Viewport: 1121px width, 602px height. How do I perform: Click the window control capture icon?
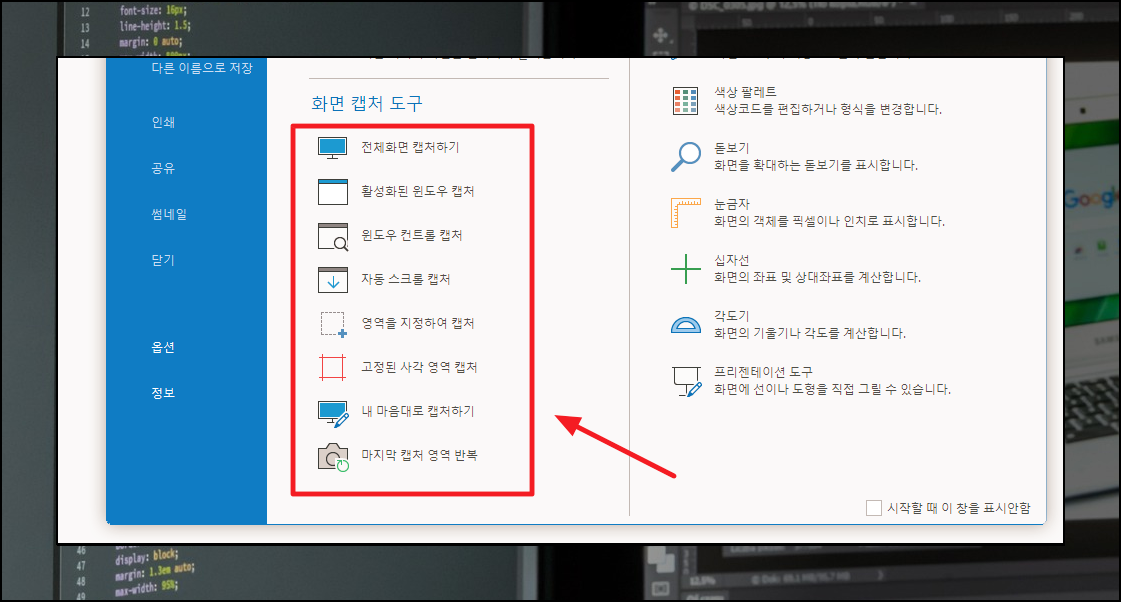tap(332, 236)
